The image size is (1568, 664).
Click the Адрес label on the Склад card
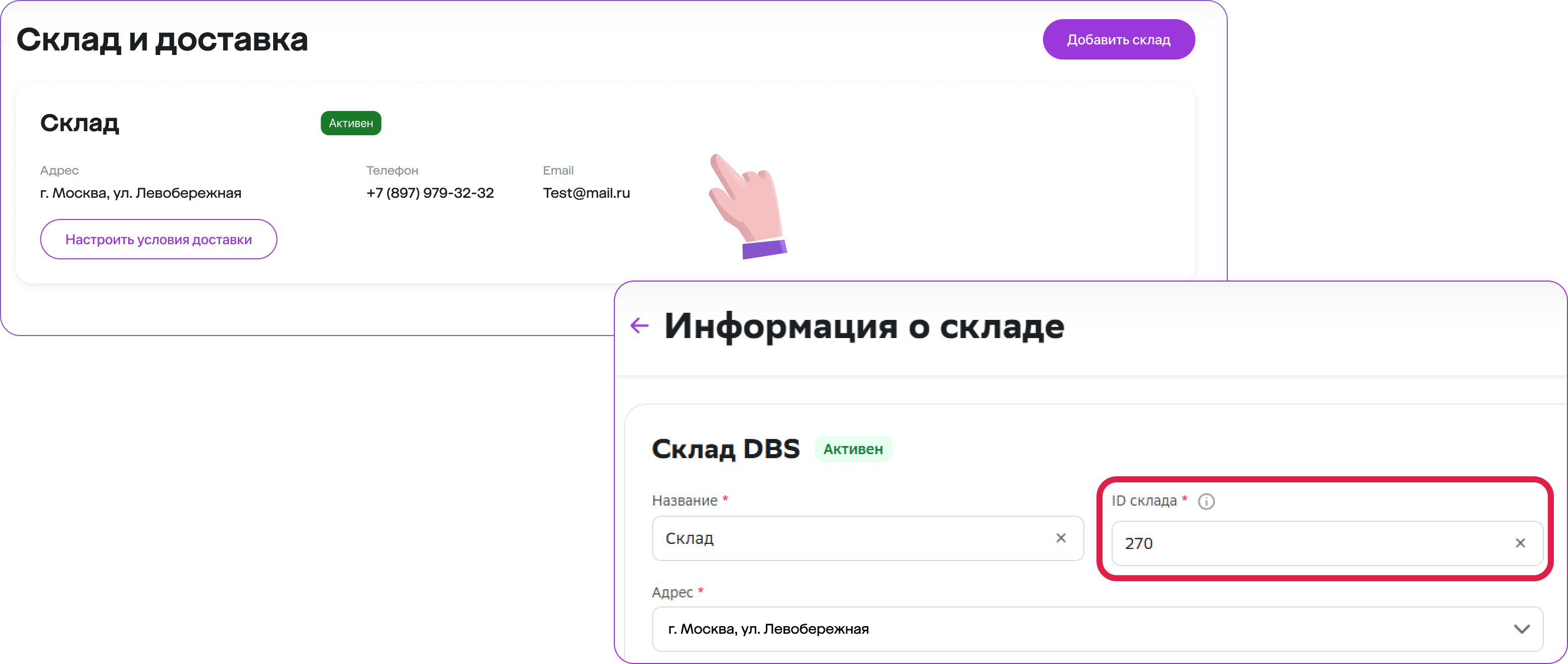pyautogui.click(x=59, y=171)
